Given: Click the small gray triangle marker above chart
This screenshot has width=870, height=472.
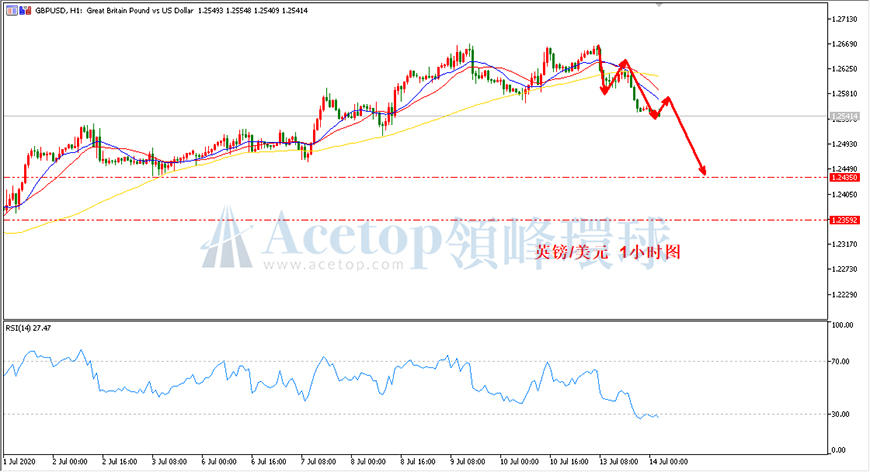Looking at the screenshot, I should [x=659, y=4].
